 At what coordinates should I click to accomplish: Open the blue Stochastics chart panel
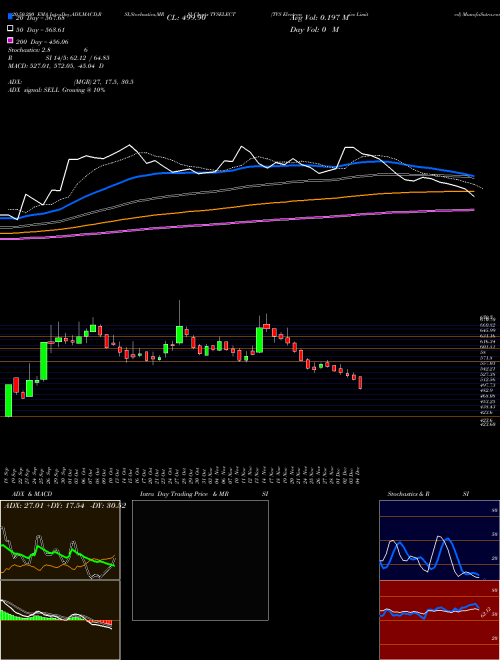click(439, 540)
